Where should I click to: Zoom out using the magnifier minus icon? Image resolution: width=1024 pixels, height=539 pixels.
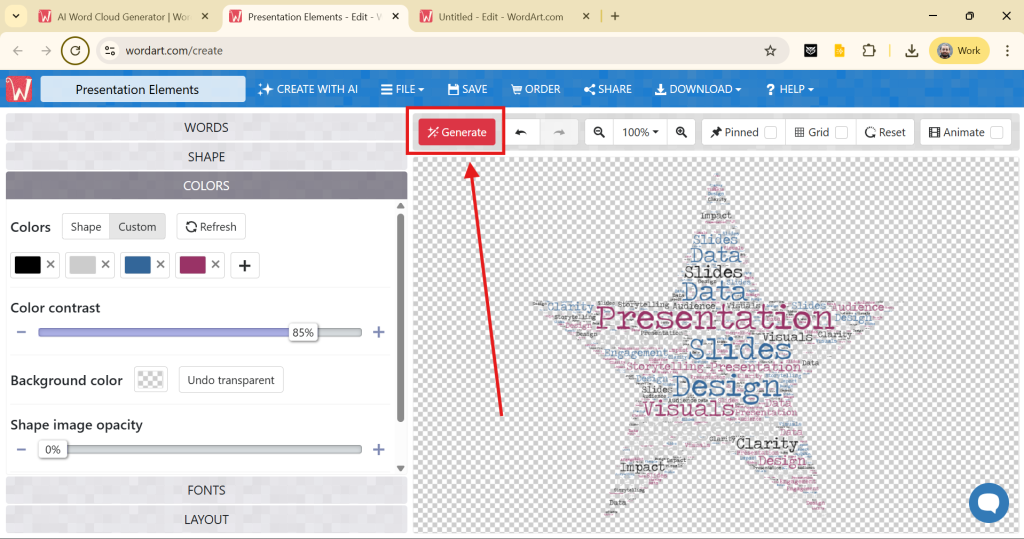pyautogui.click(x=598, y=132)
